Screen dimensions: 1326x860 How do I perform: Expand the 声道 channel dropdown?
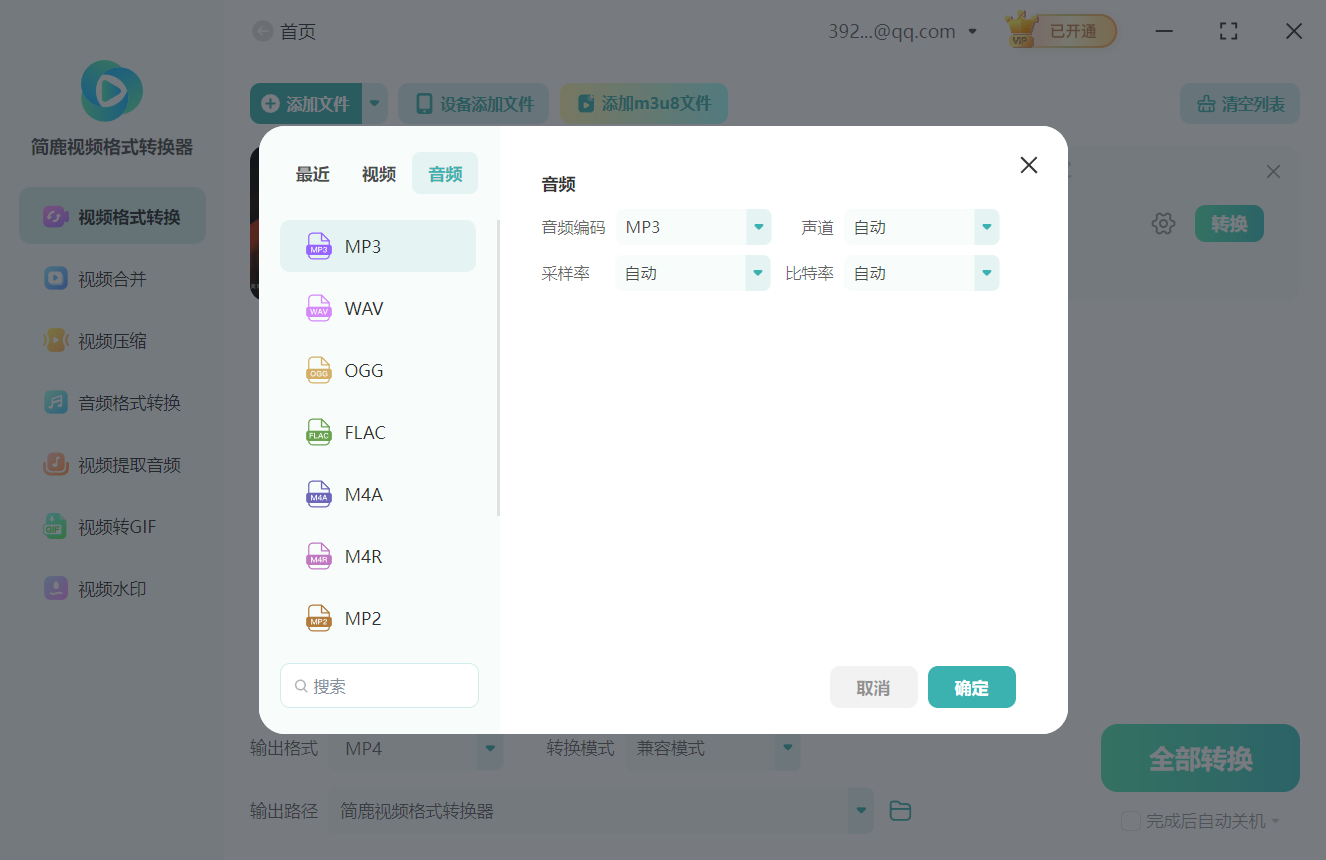pos(986,227)
